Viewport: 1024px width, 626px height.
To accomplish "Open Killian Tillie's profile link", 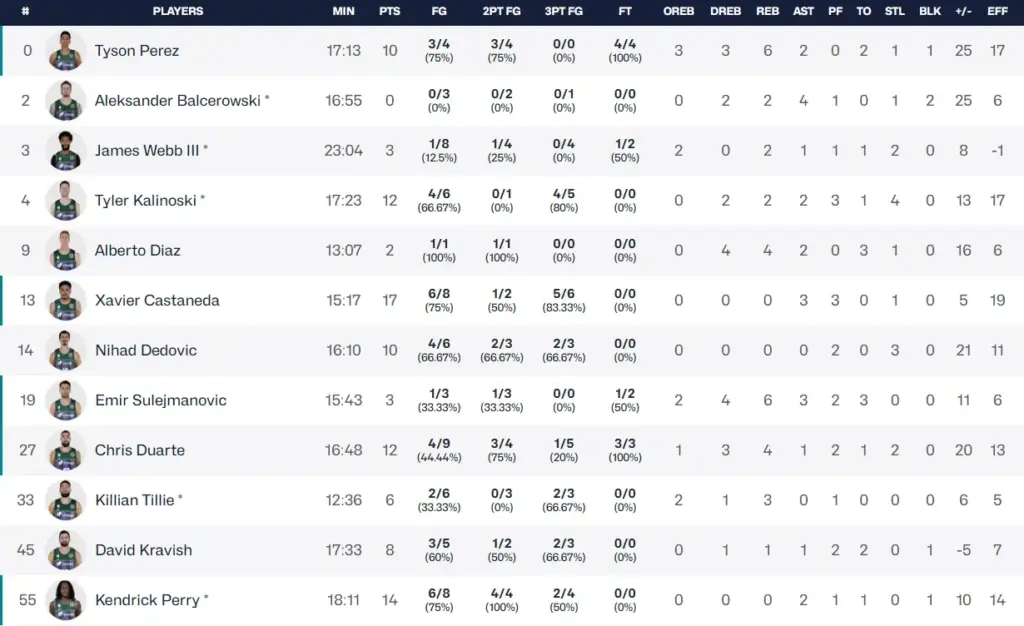I will (x=135, y=500).
